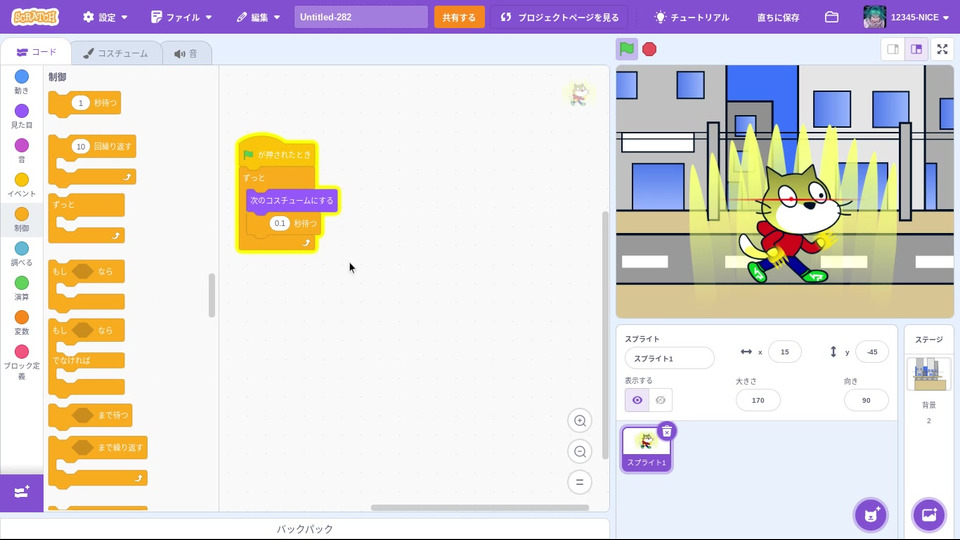Switch to the コード code tab
Viewport: 960px width, 540px height.
36,53
